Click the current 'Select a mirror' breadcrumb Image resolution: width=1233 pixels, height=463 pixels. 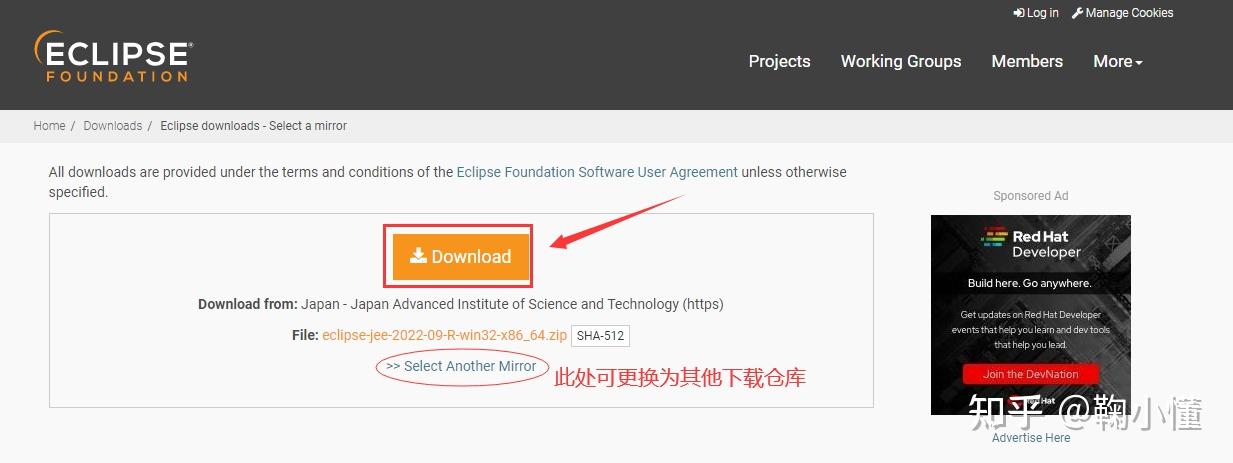click(x=253, y=126)
